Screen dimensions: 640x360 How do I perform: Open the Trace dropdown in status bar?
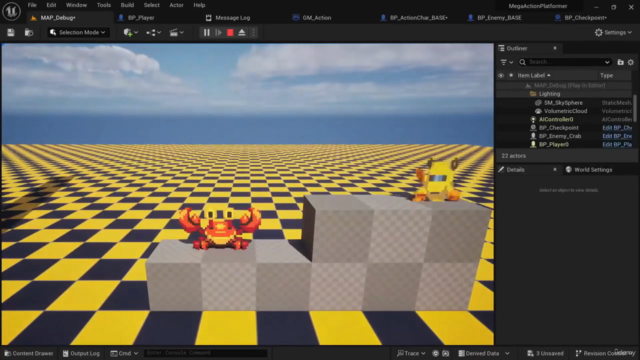411,353
